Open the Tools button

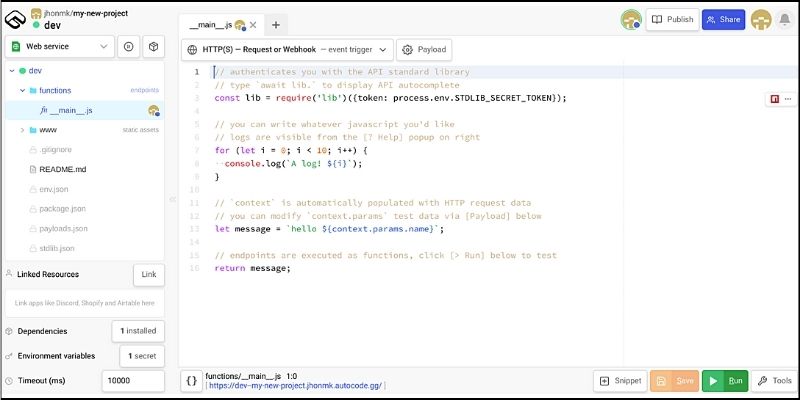[775, 381]
